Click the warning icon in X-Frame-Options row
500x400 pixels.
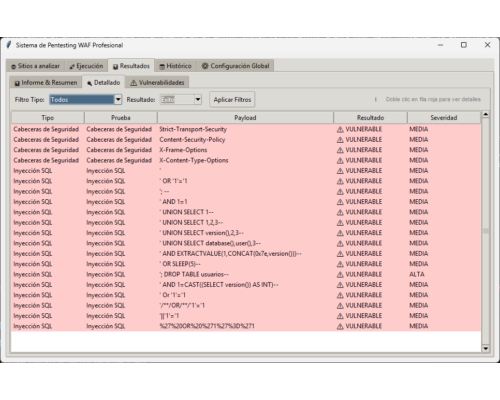tap(340, 150)
